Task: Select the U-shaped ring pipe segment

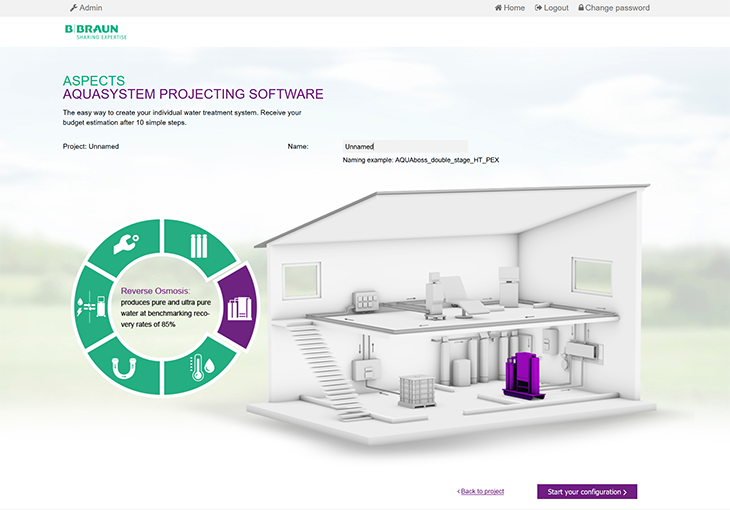Action: point(124,368)
